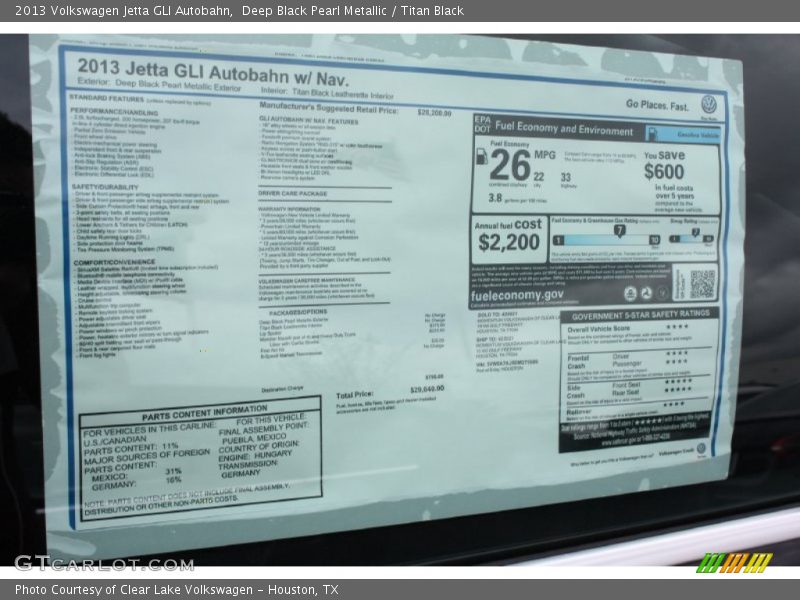Click the QR code on the fuel label
The width and height of the screenshot is (800, 600).
click(x=702, y=284)
